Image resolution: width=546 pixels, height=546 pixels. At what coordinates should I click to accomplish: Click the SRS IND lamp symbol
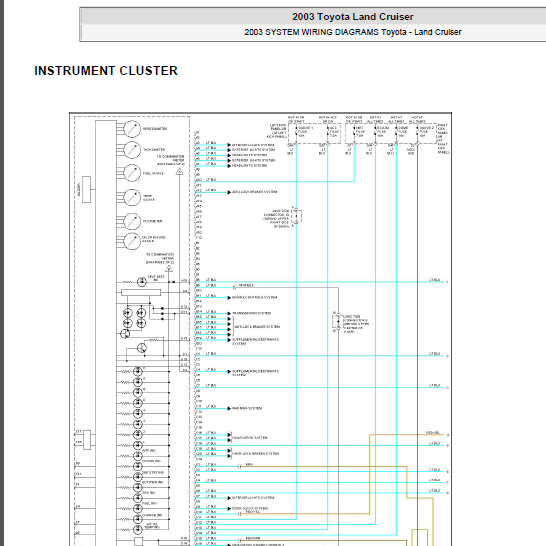pos(138,498)
